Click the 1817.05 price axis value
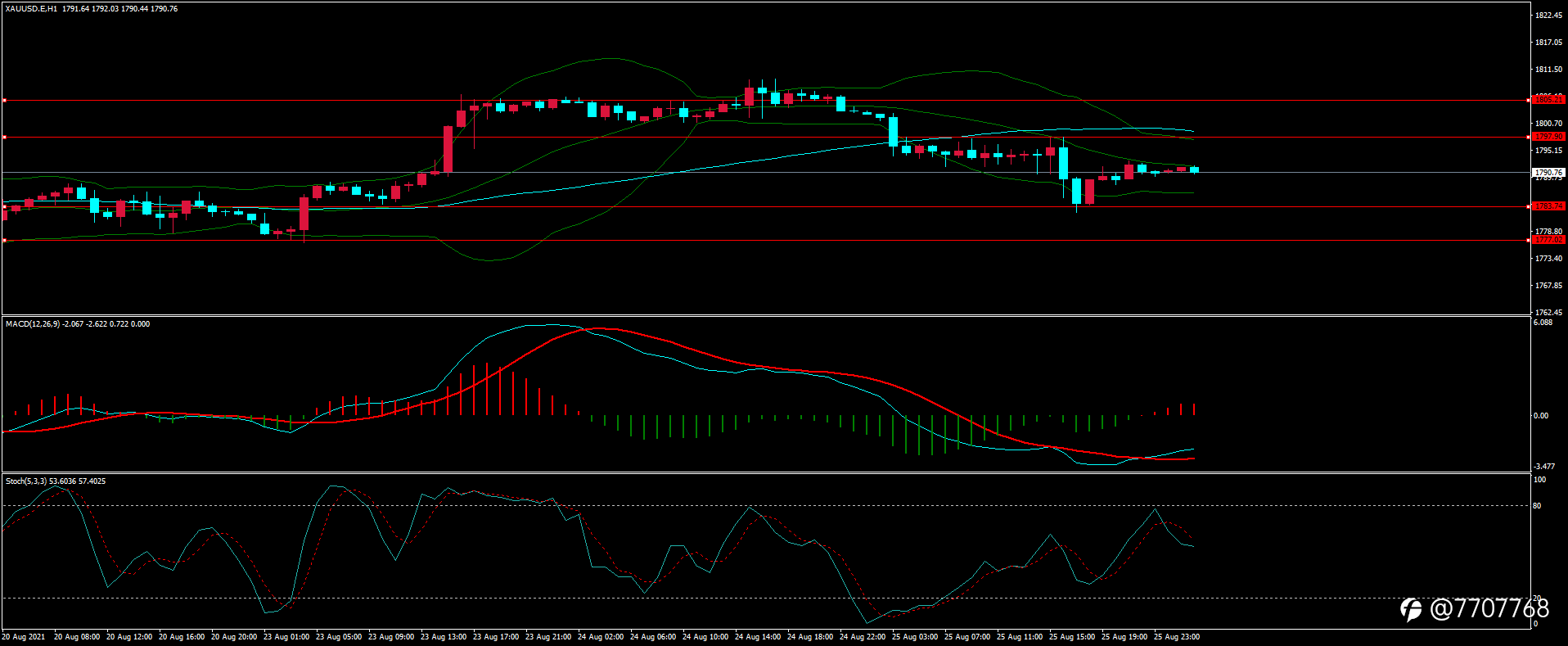The image size is (1568, 646). 1548,43
